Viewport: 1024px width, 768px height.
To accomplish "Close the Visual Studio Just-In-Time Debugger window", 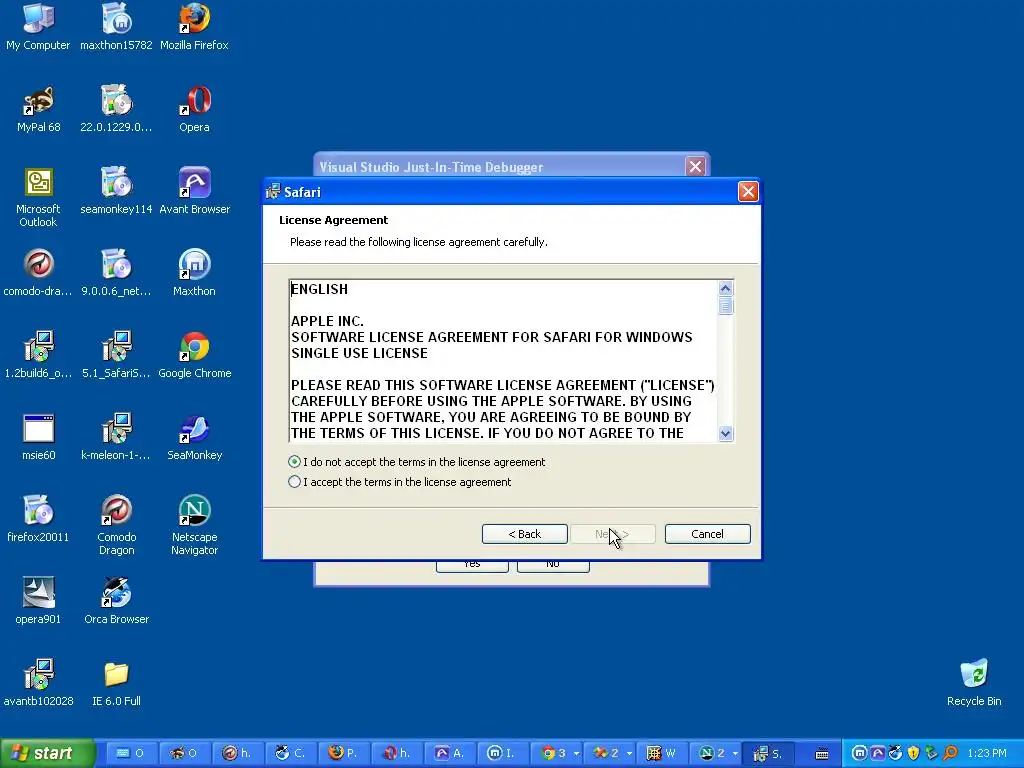I will pyautogui.click(x=696, y=167).
